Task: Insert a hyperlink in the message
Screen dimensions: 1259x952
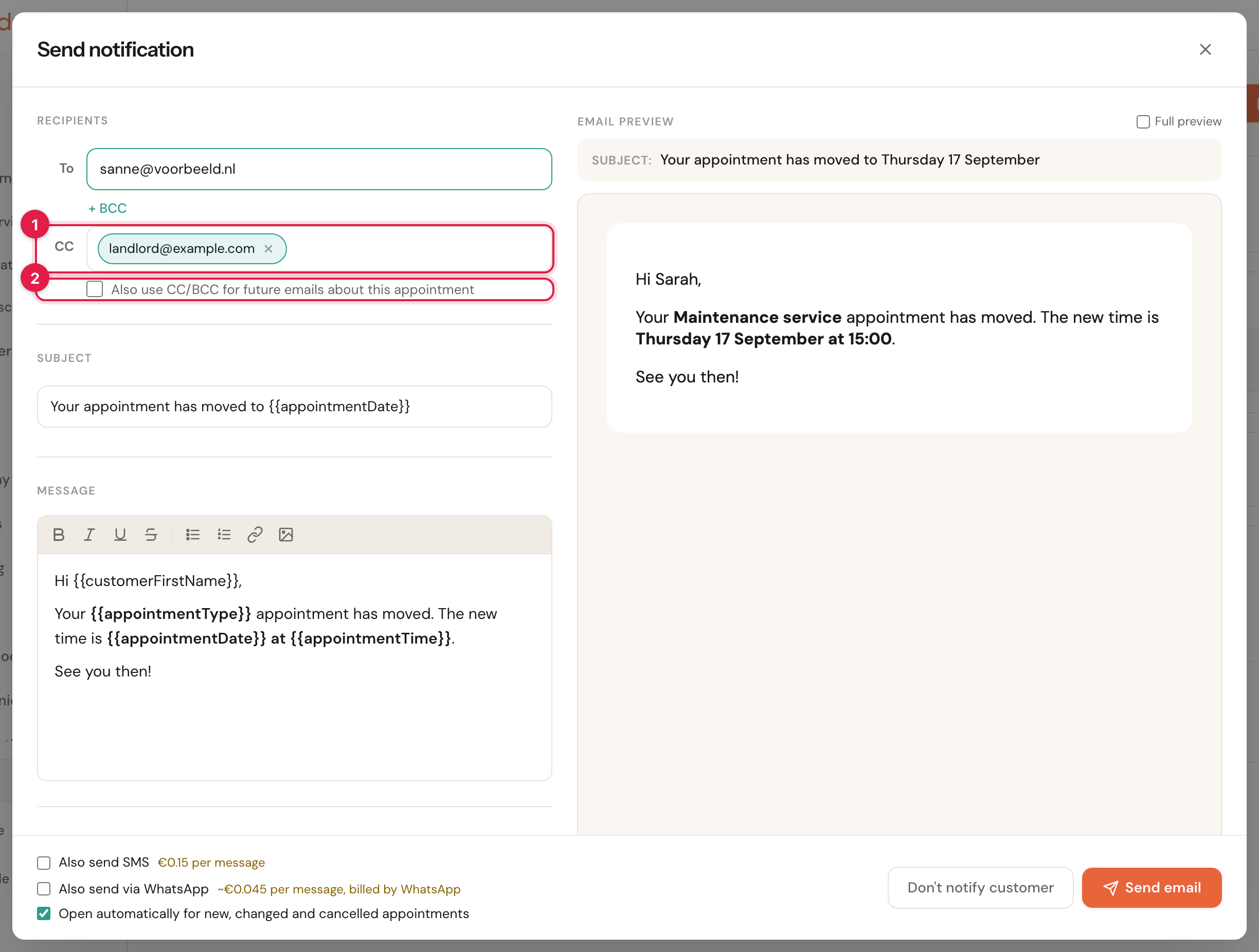Action: click(x=255, y=534)
